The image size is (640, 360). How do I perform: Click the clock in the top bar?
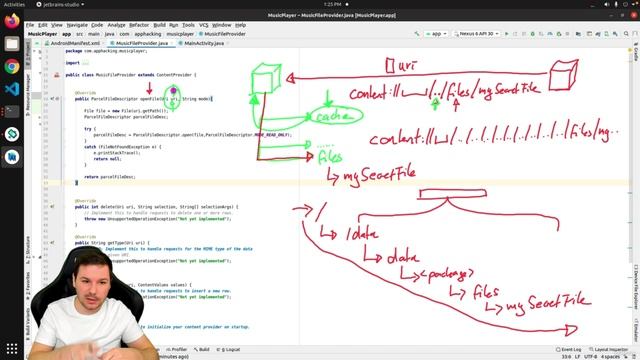(332, 4)
